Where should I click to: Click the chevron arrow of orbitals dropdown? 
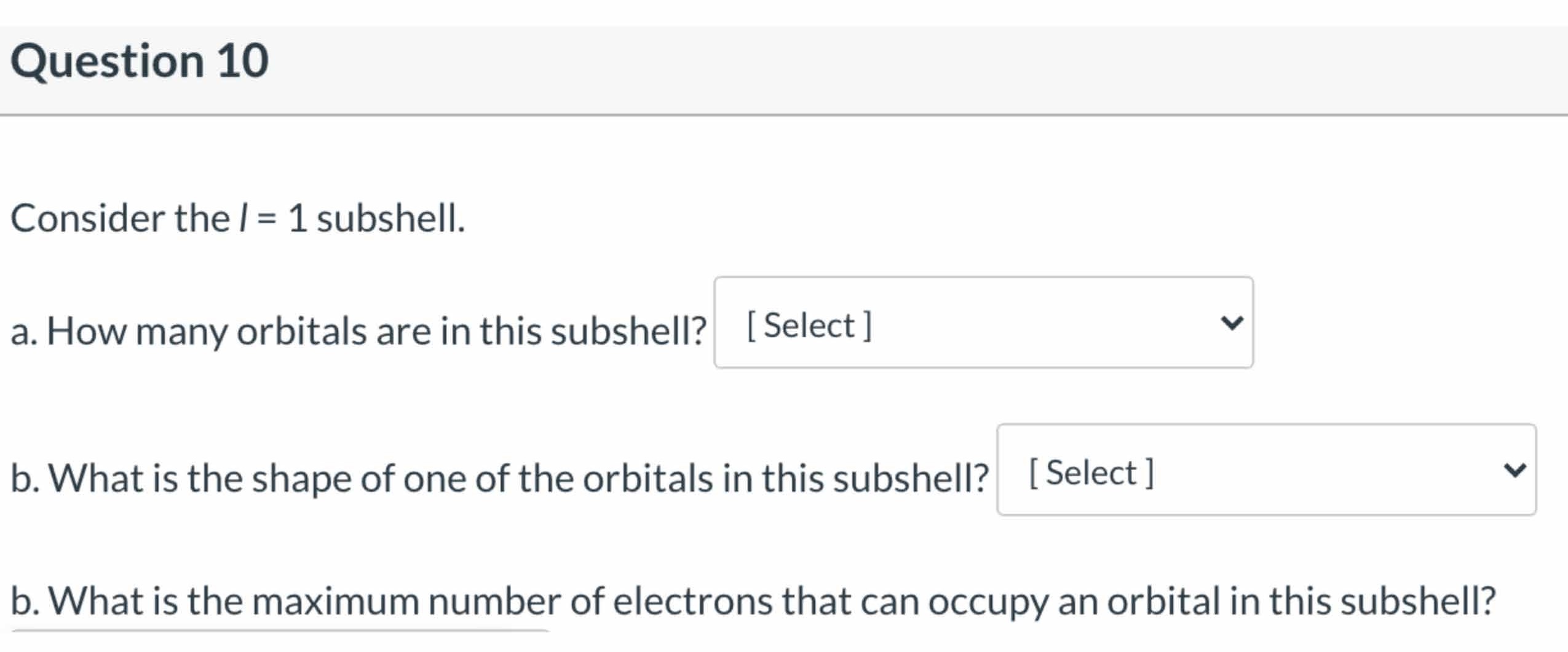coord(1232,323)
